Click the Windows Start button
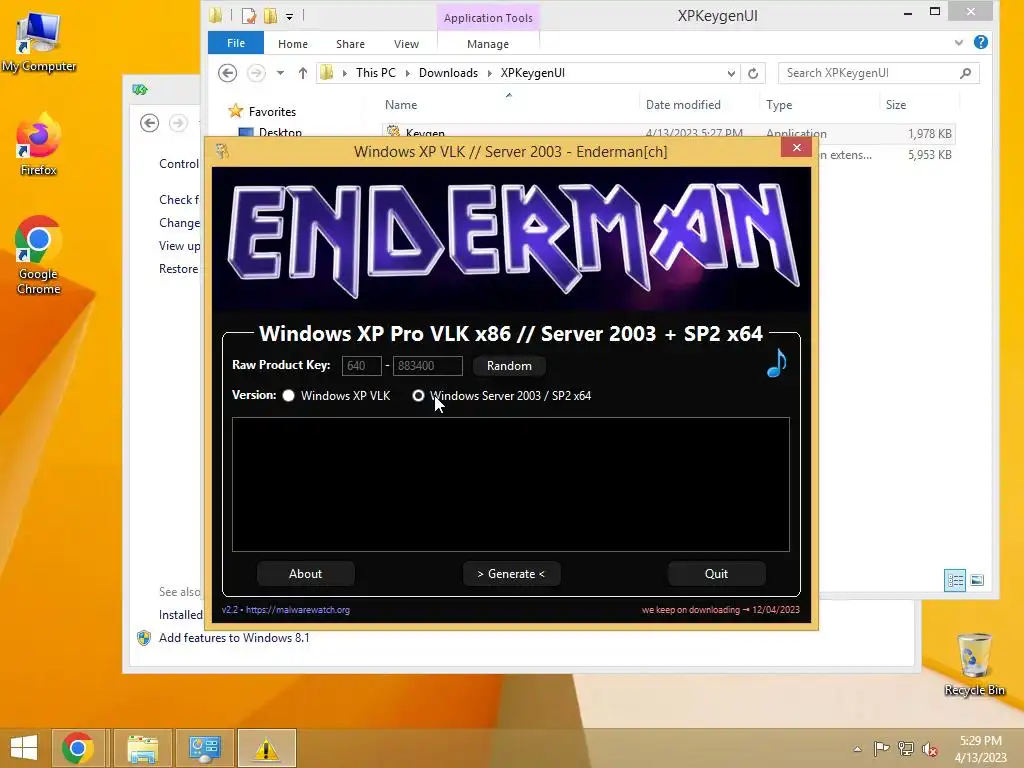 [24, 748]
